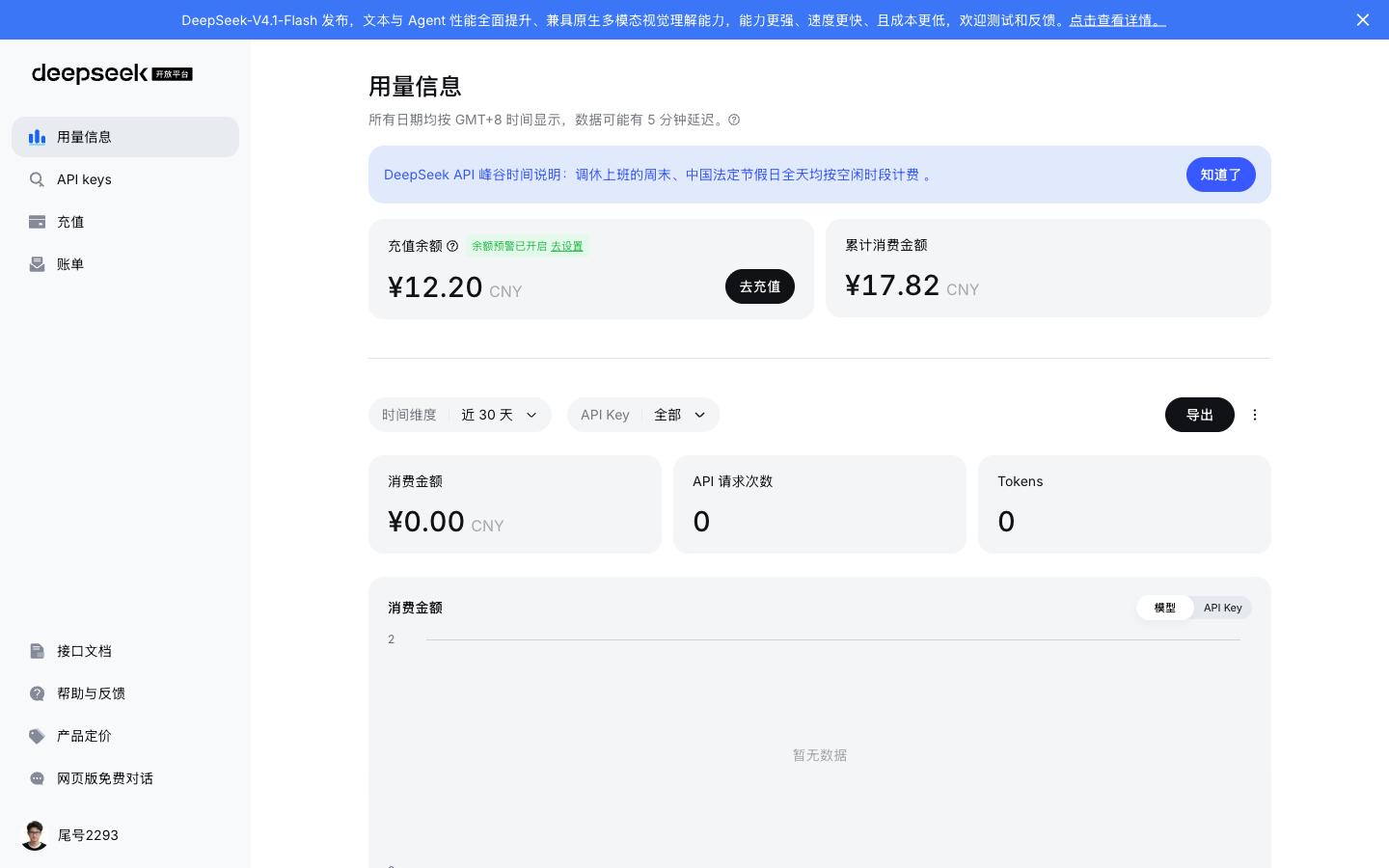
Task: Click help icon beside date timezone note
Action: [734, 120]
